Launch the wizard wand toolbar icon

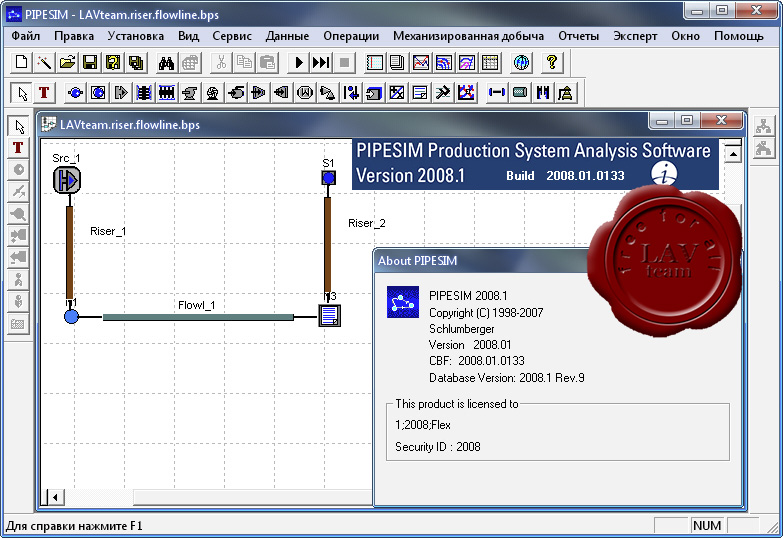[x=44, y=62]
